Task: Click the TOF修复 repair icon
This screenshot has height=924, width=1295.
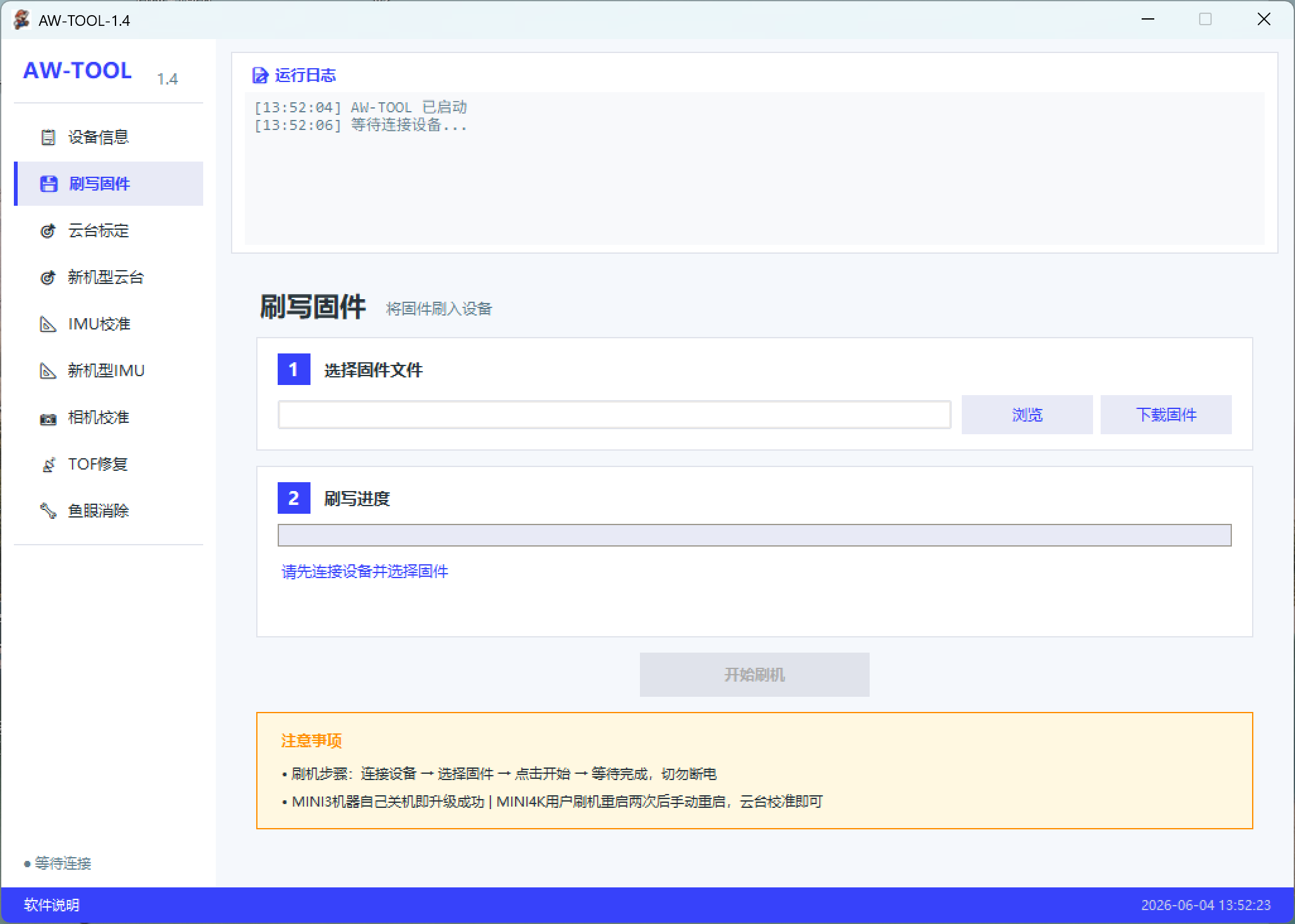Action: point(48,465)
